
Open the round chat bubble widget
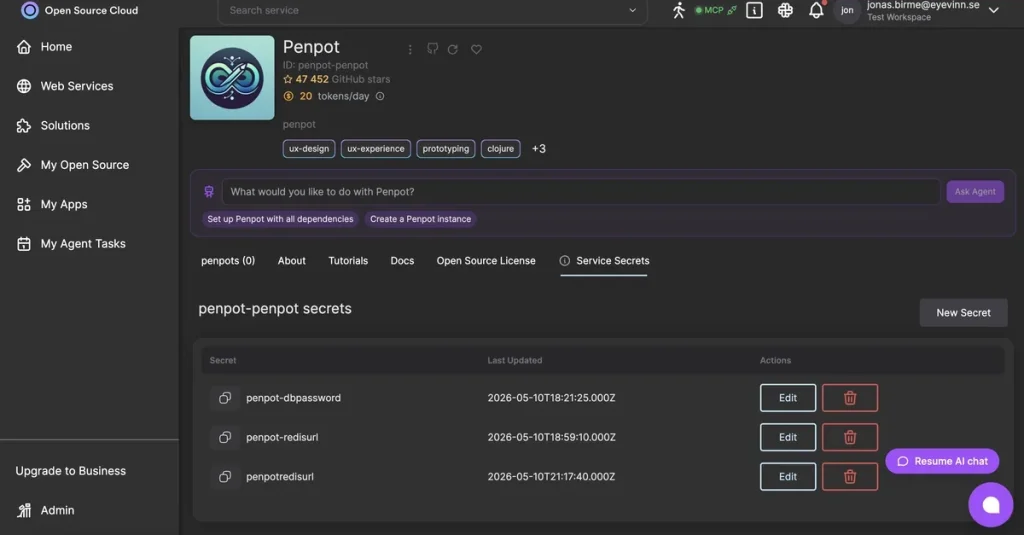[x=990, y=504]
